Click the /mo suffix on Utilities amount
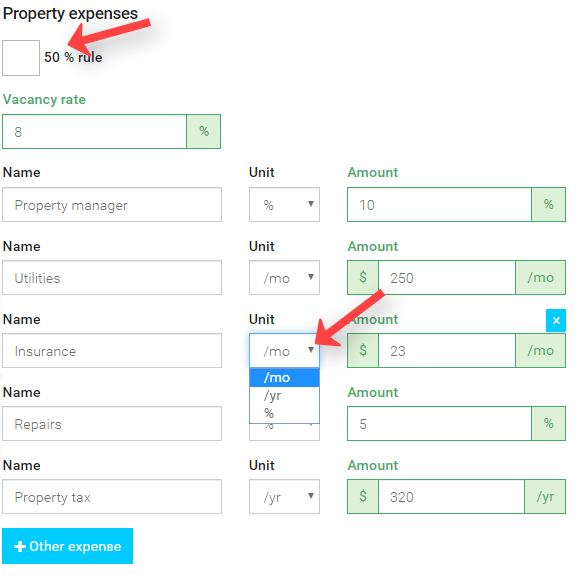The image size is (578, 584). (x=540, y=277)
